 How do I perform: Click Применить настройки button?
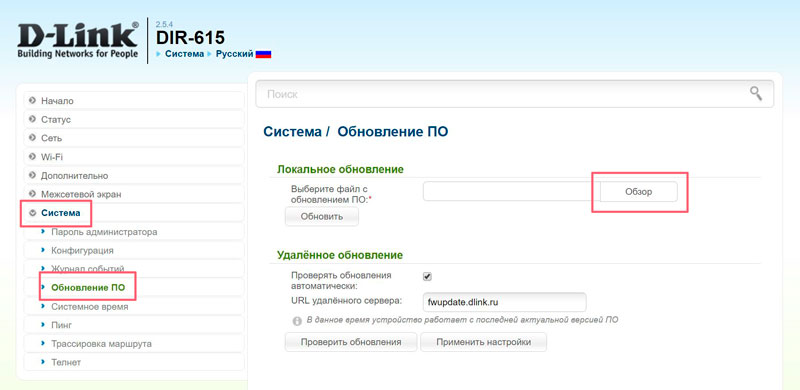click(484, 342)
